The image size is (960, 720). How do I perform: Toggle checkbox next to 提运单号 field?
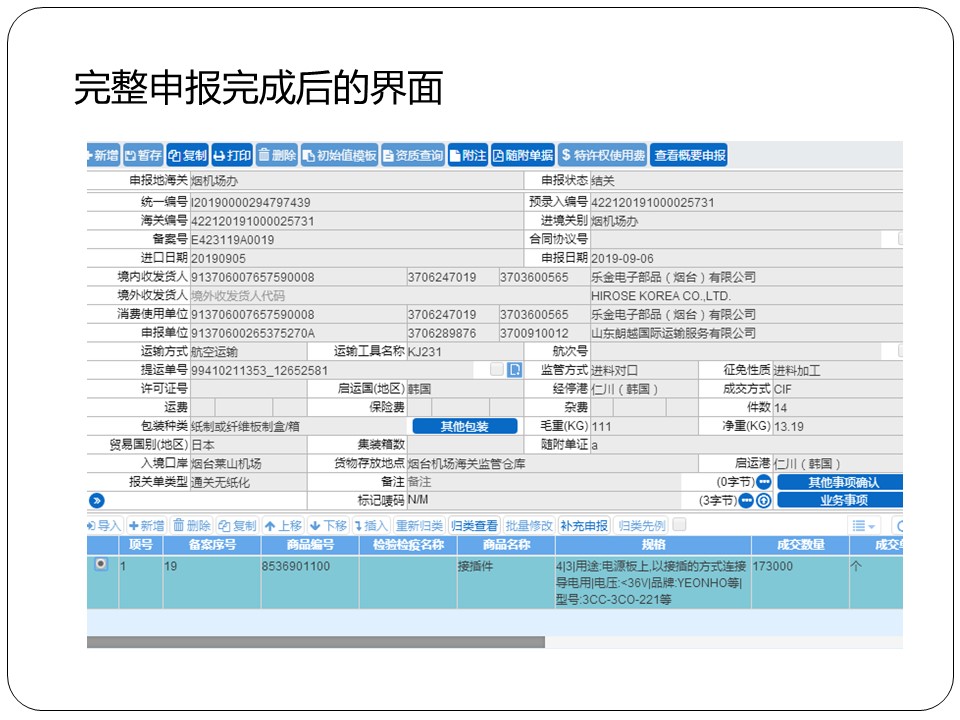point(497,370)
